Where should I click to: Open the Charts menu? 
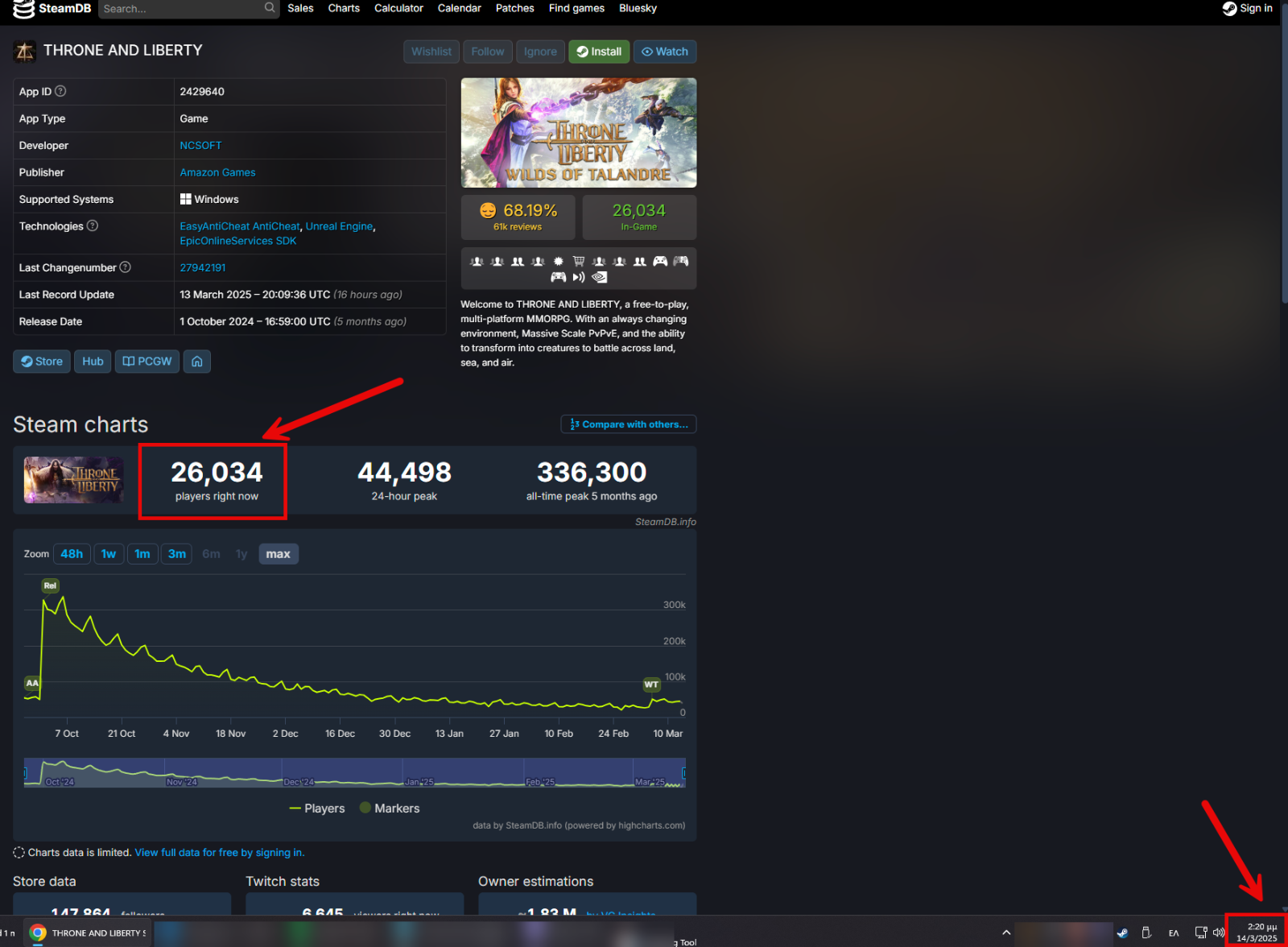coord(344,8)
